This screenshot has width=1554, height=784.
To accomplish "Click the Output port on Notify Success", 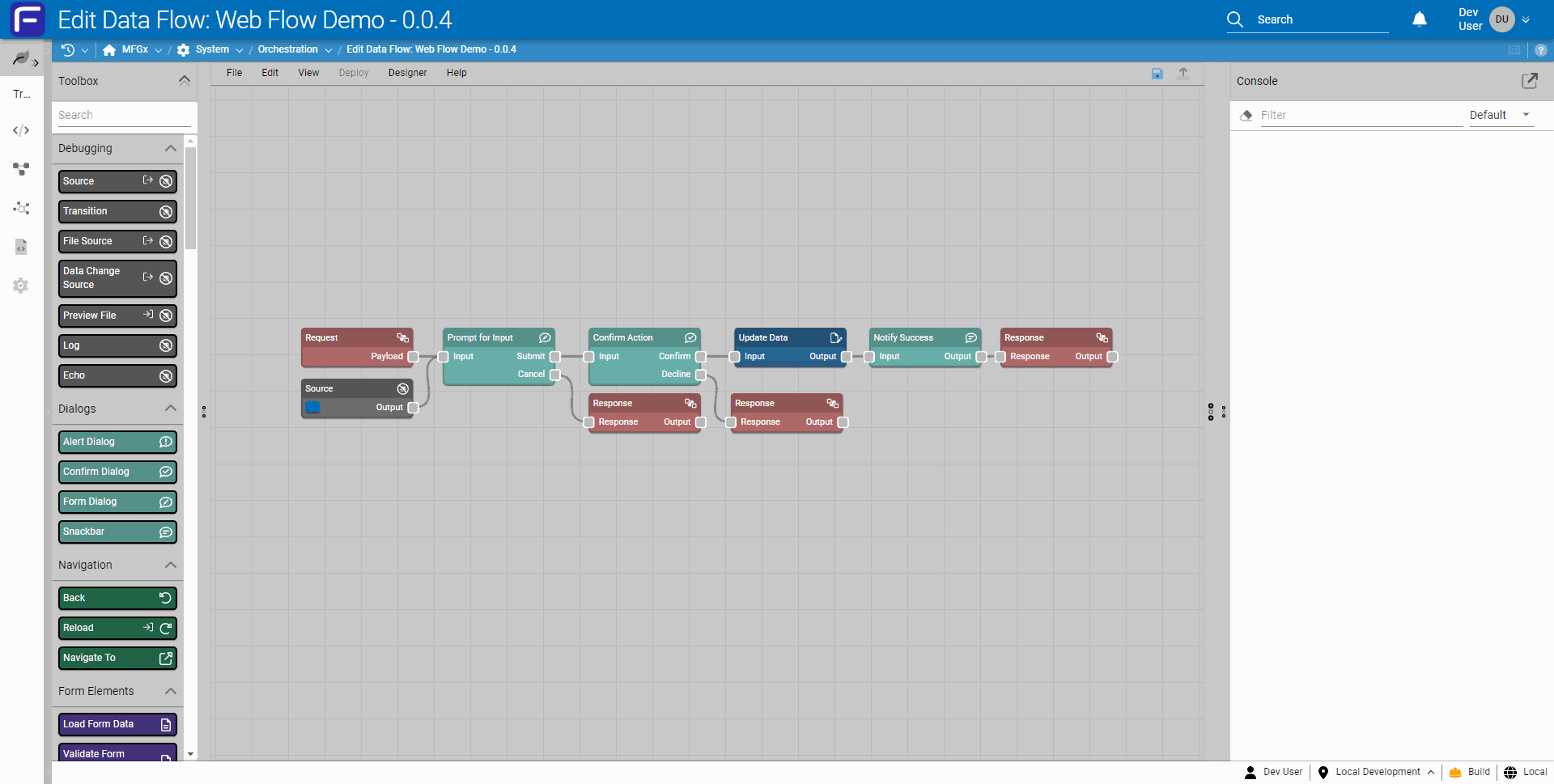I will click(981, 357).
